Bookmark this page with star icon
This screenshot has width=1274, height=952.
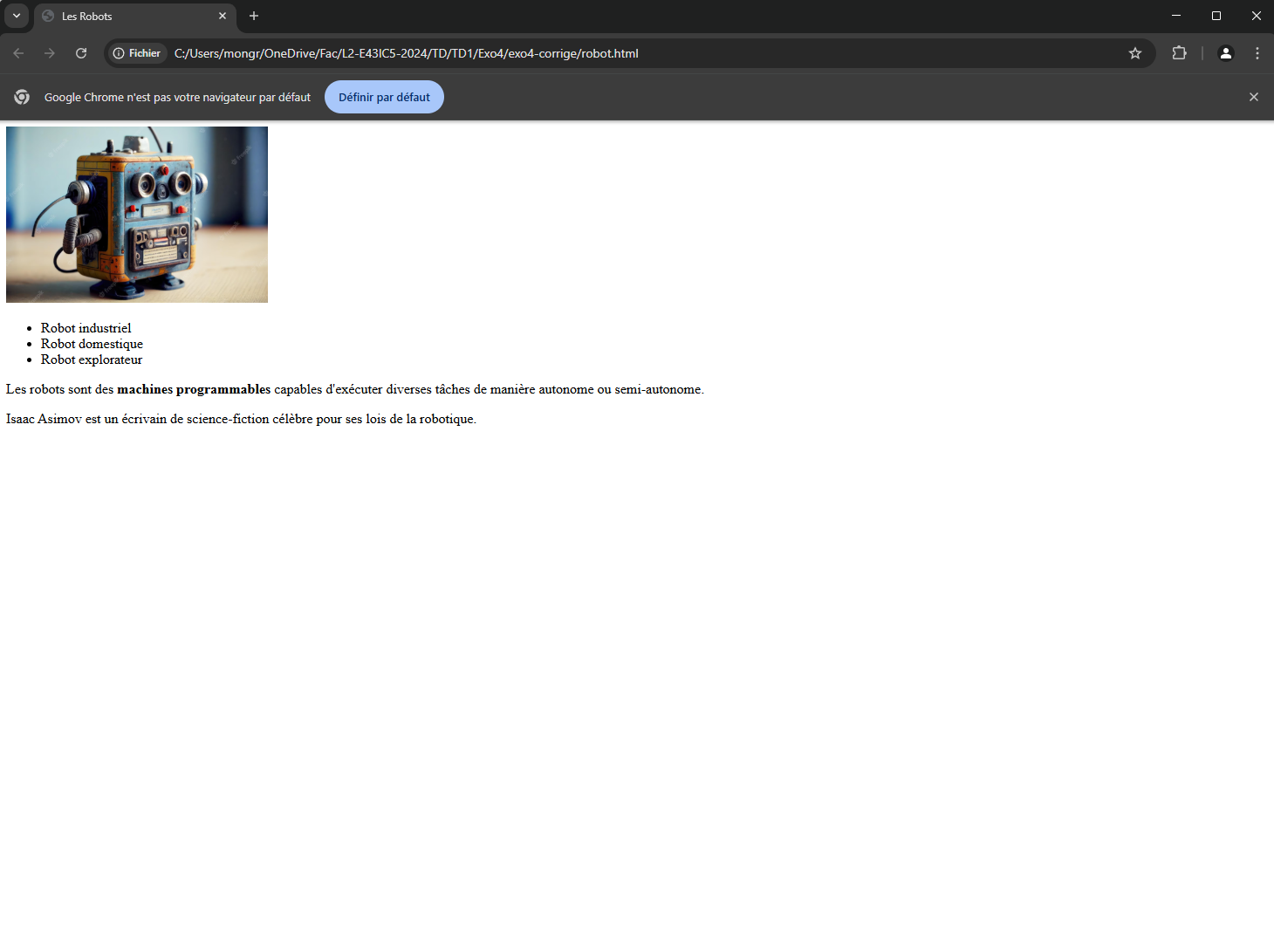[1134, 53]
